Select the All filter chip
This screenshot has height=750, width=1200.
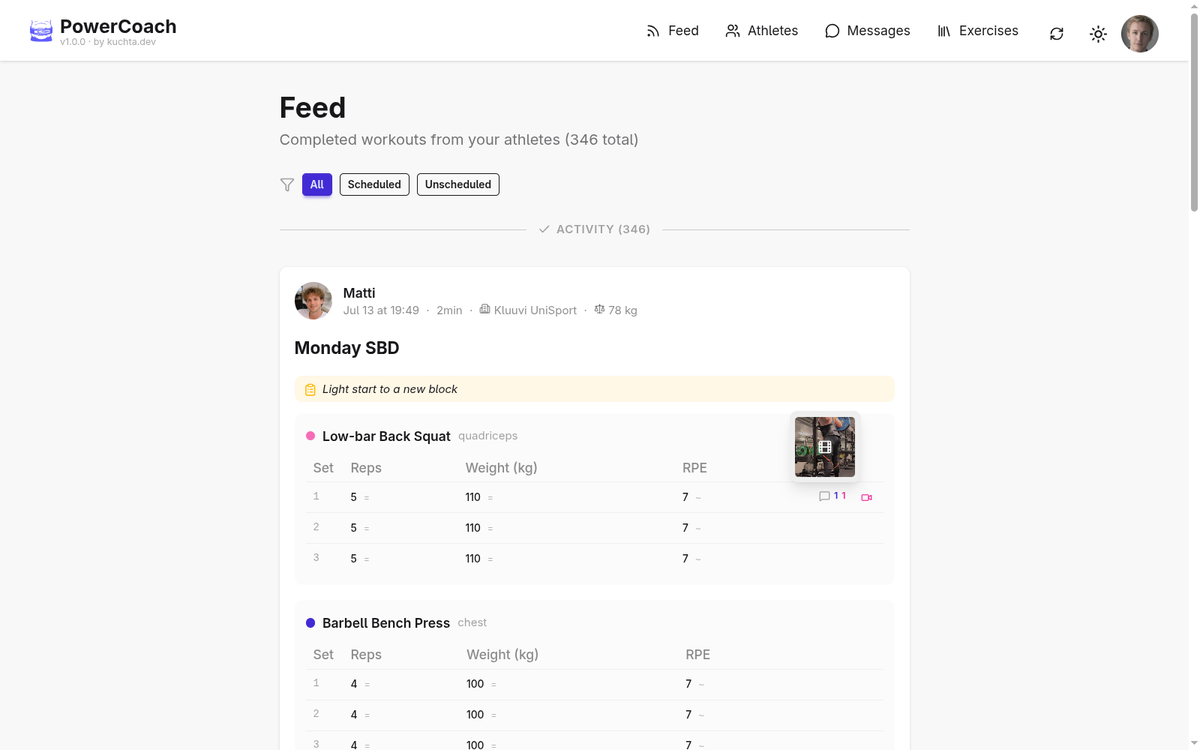pyautogui.click(x=317, y=184)
